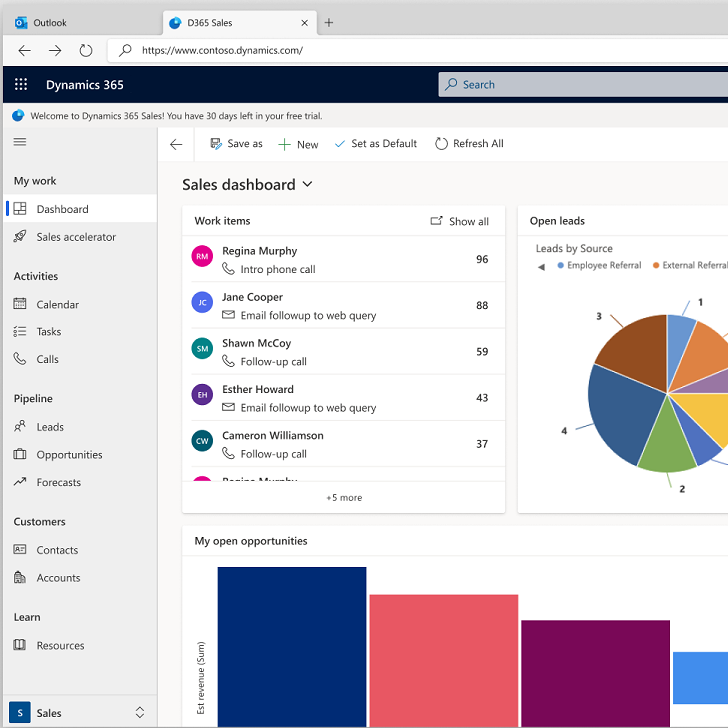Open Tasks in the Activities section
This screenshot has height=728, width=728.
[x=80, y=332]
